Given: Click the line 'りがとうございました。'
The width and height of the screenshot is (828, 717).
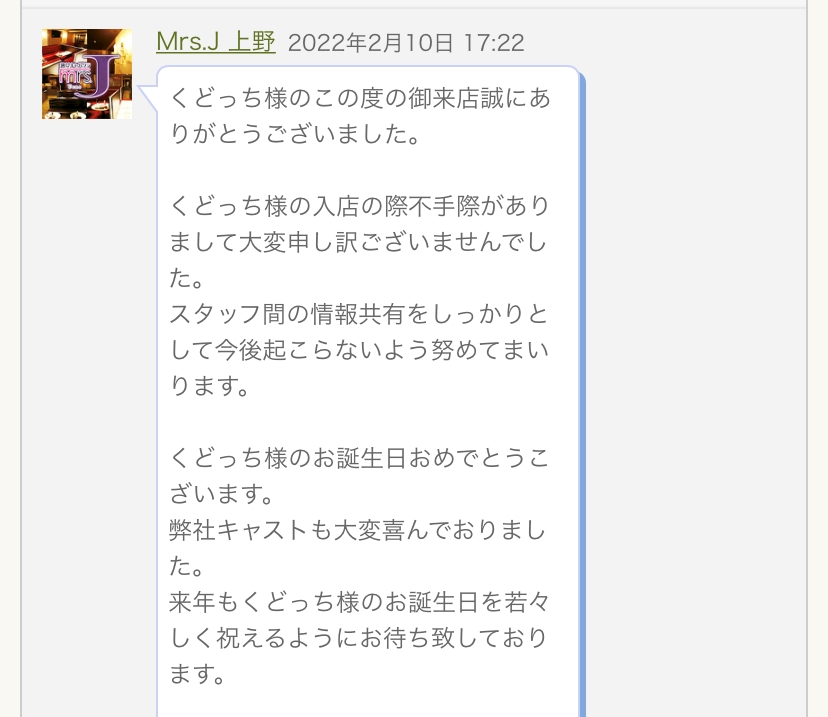Looking at the screenshot, I should pos(295,134).
